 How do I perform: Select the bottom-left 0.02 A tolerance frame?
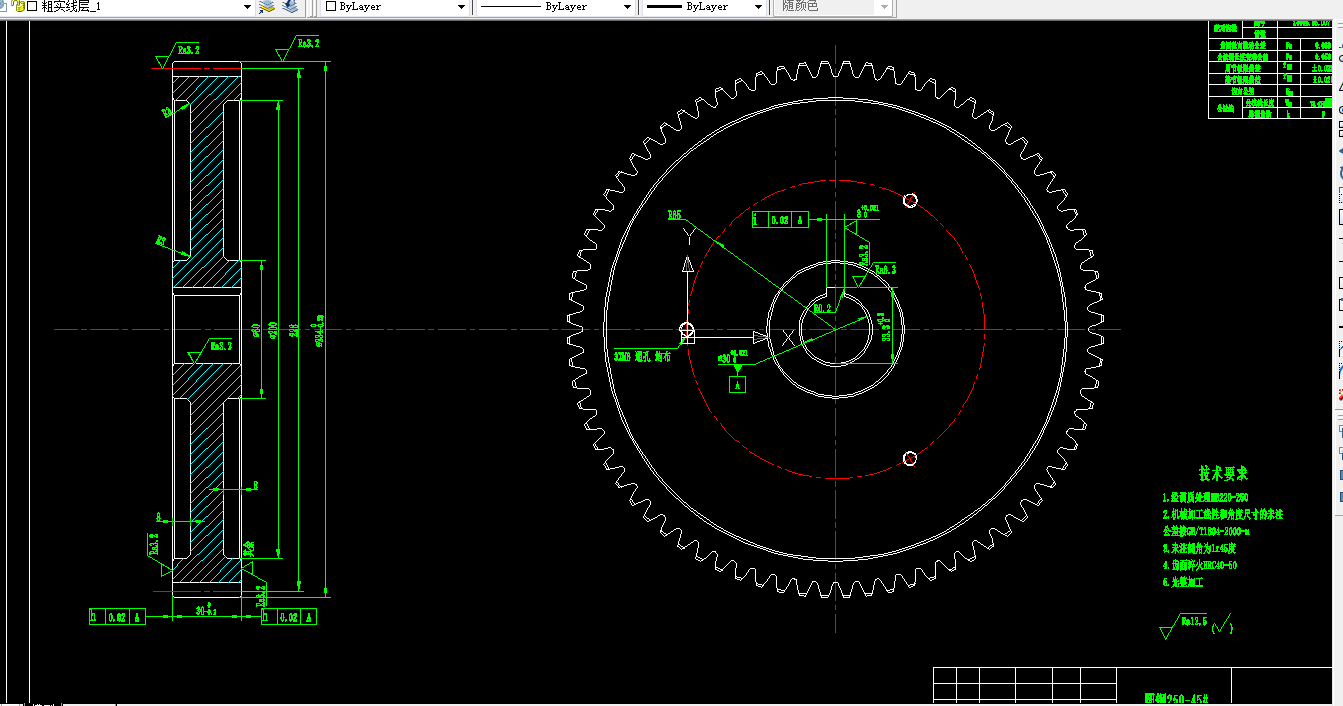click(117, 617)
